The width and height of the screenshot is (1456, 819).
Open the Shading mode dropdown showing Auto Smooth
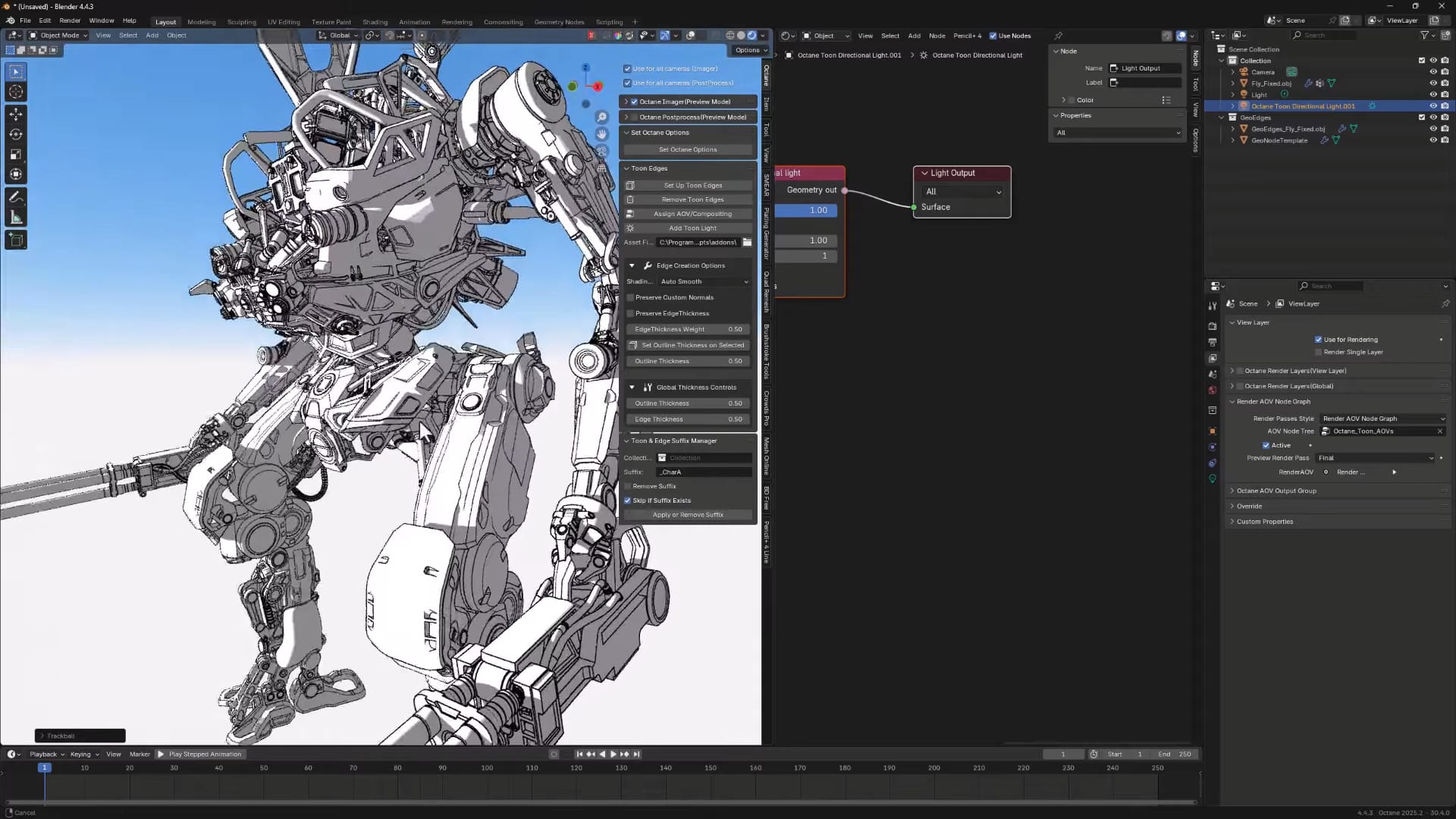[703, 281]
